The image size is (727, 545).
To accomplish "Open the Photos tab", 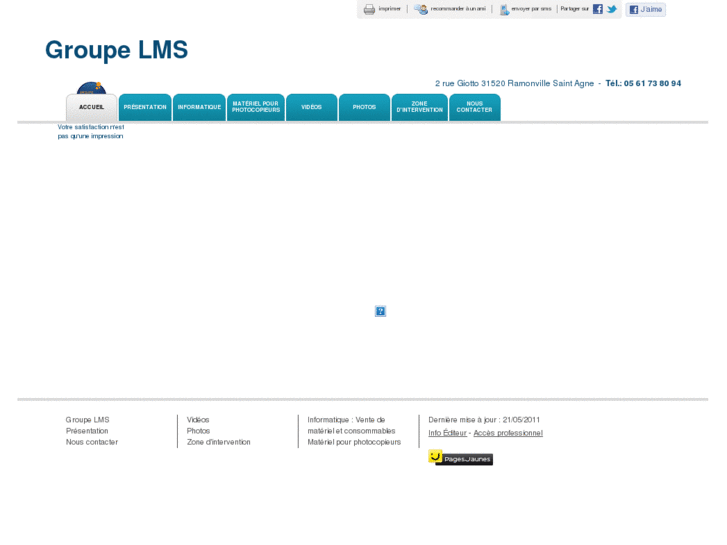I will click(x=364, y=107).
